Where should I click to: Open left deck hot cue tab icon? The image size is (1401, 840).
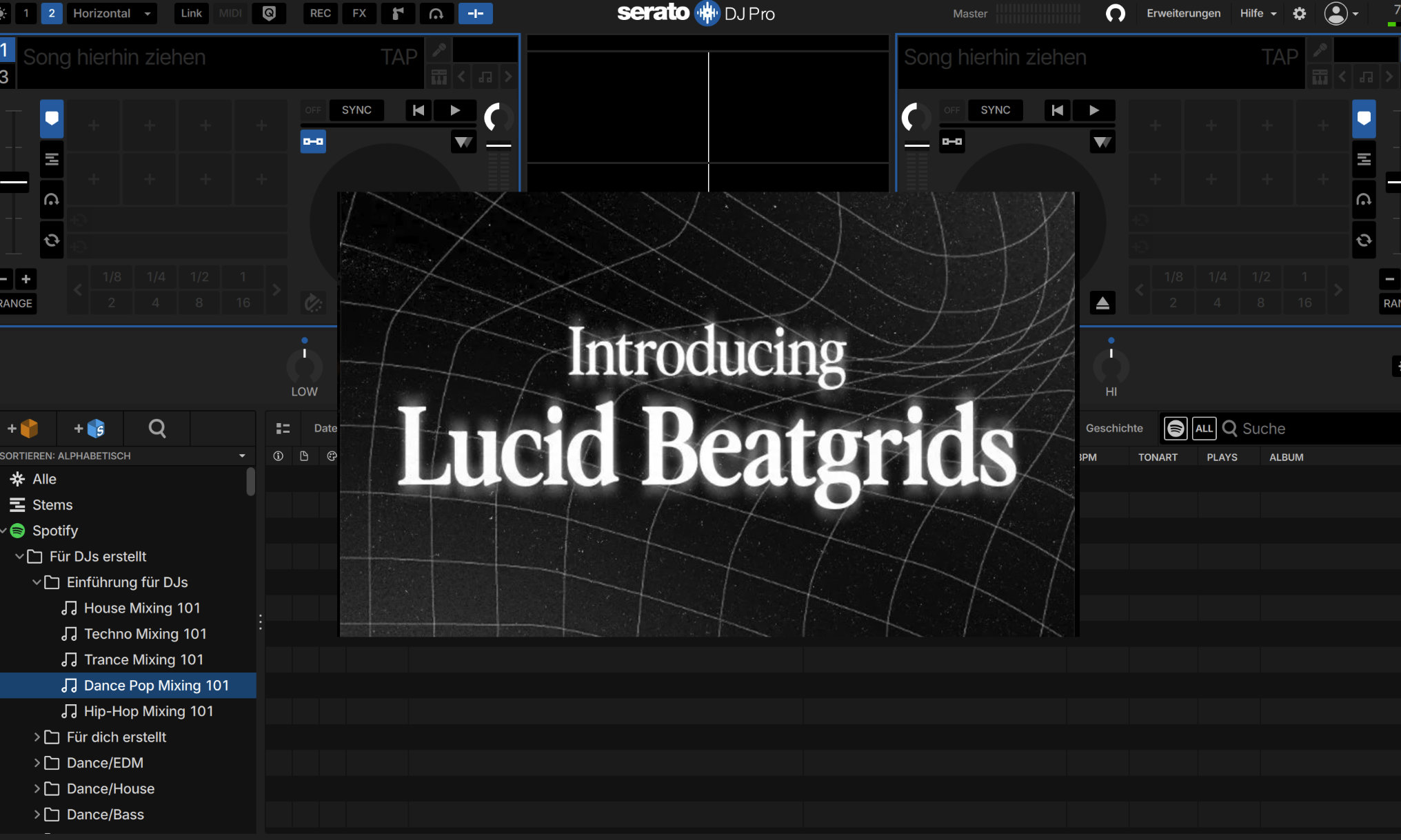click(x=52, y=119)
